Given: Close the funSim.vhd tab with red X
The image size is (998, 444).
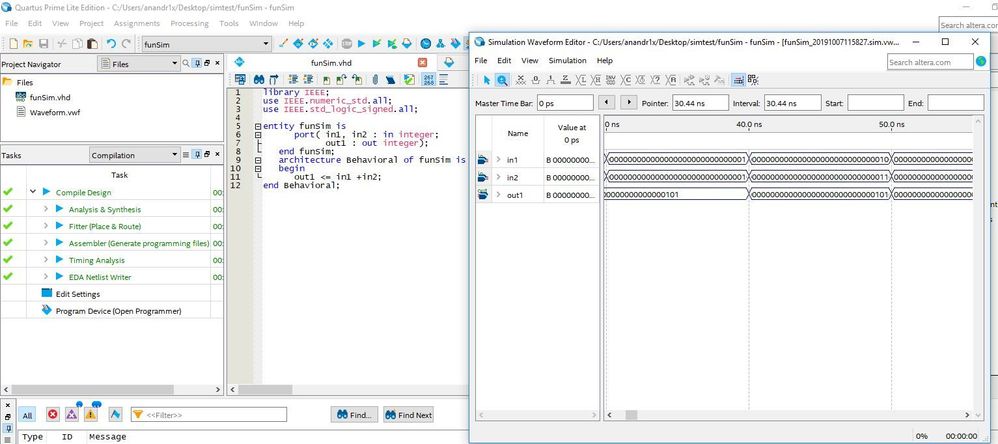Looking at the screenshot, I should 422,63.
